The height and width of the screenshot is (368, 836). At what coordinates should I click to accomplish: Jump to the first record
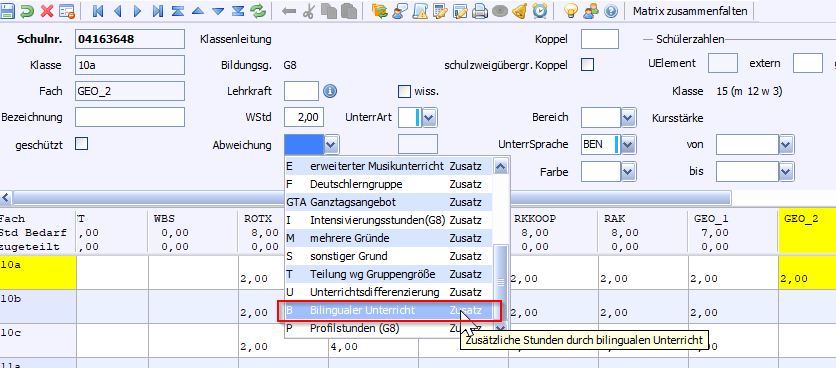98,11
